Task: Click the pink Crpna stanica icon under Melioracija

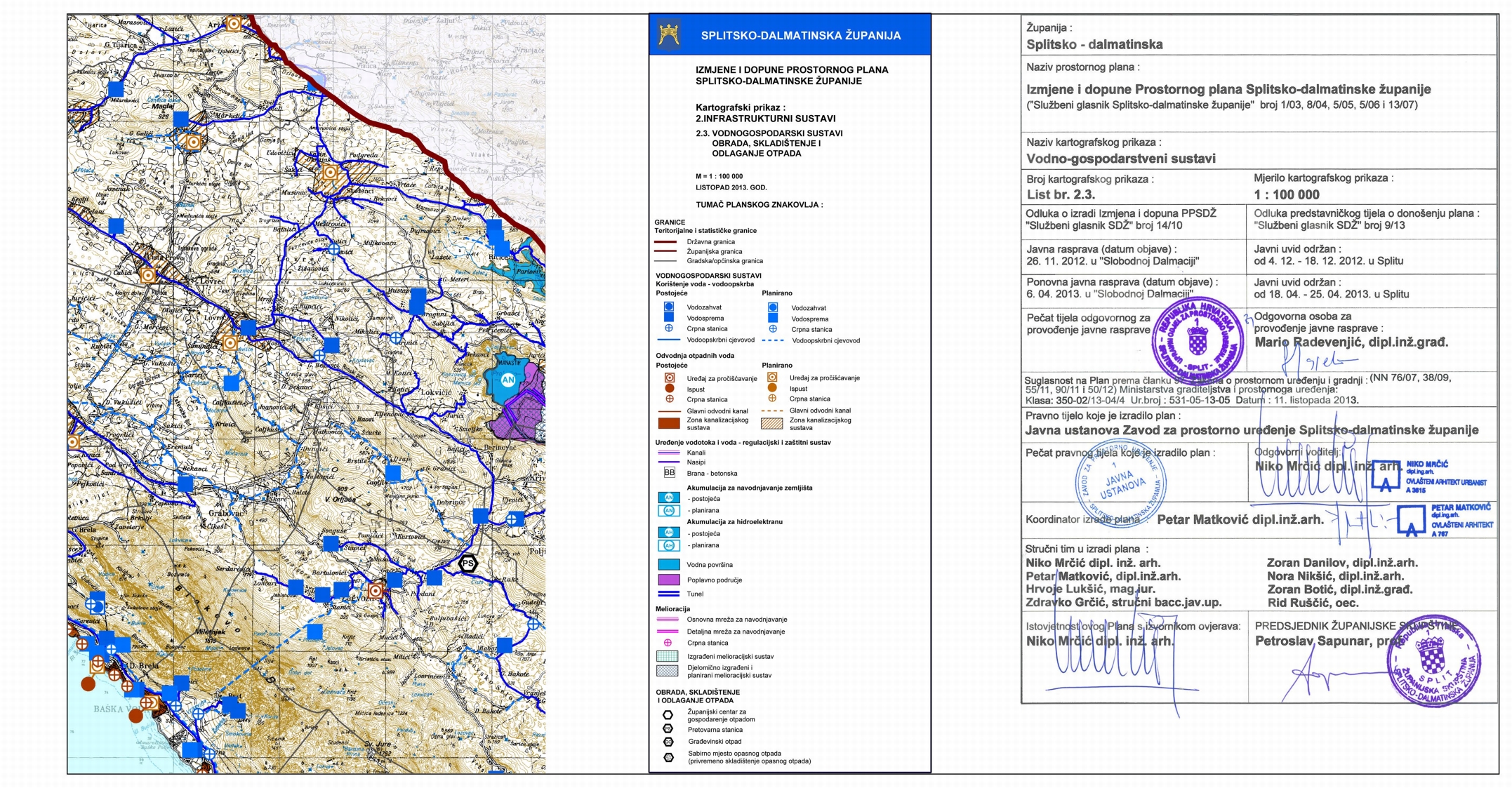Action: [x=668, y=643]
